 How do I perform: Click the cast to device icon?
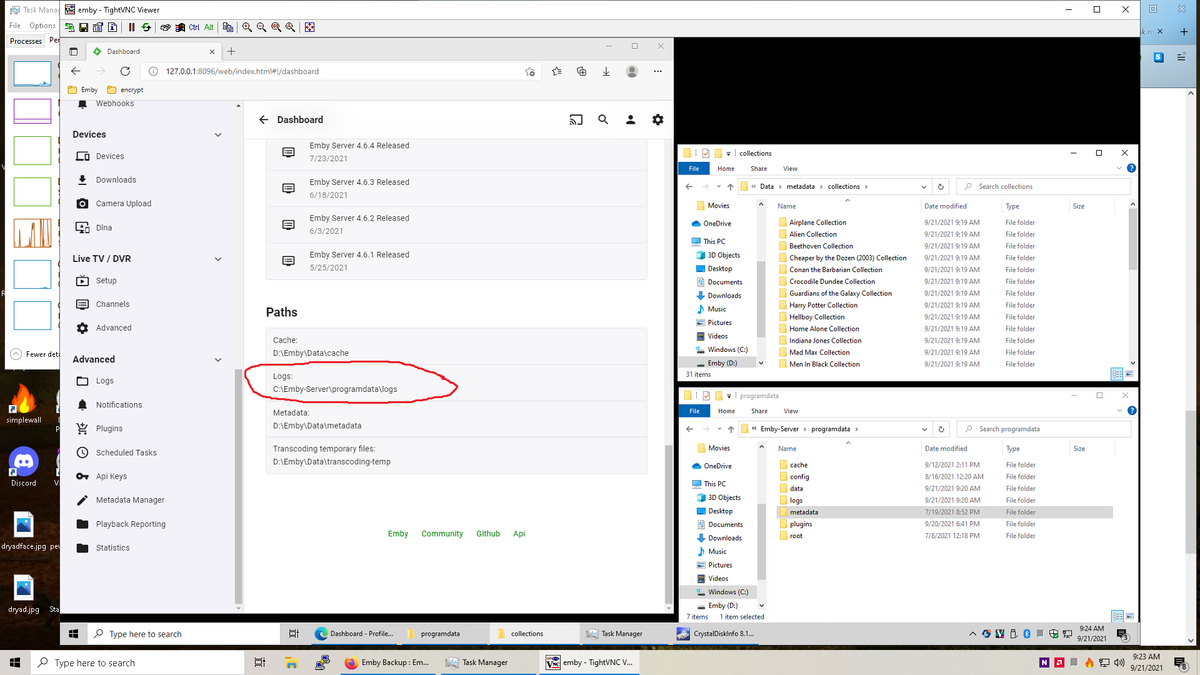pyautogui.click(x=576, y=120)
